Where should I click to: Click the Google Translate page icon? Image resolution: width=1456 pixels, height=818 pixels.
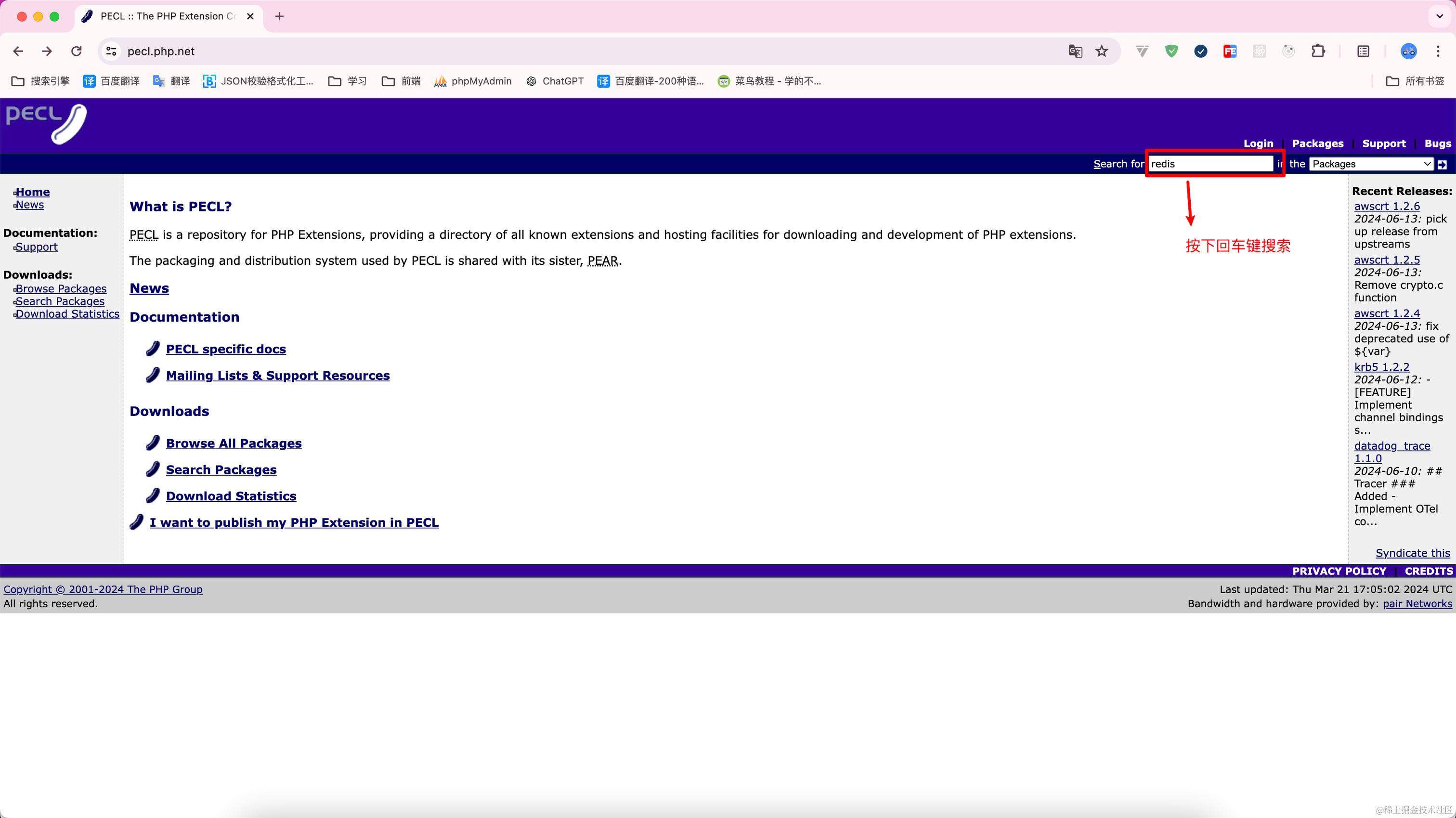click(1075, 52)
